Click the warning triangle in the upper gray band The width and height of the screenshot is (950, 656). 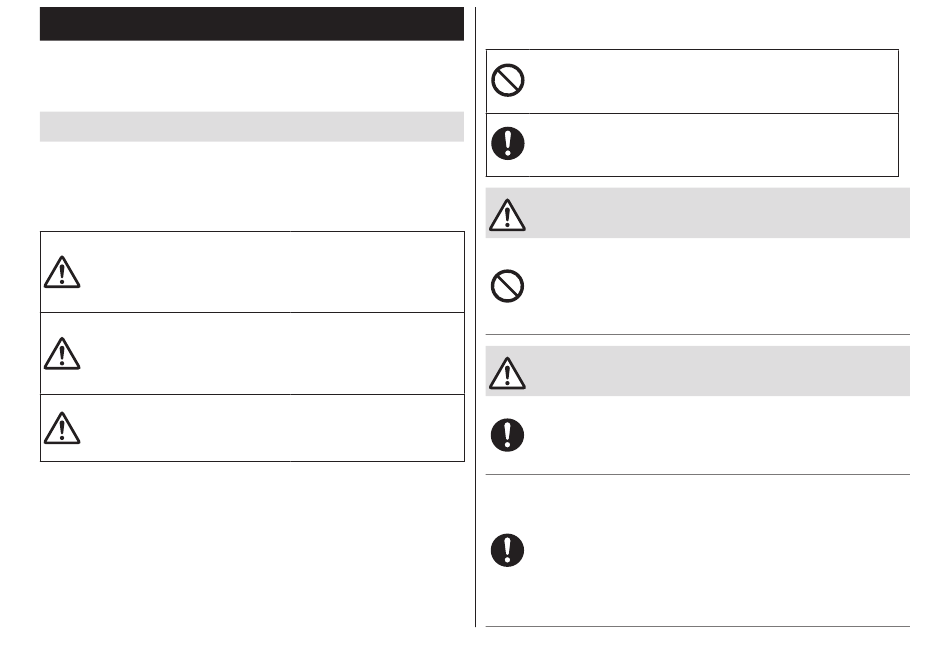(507, 215)
